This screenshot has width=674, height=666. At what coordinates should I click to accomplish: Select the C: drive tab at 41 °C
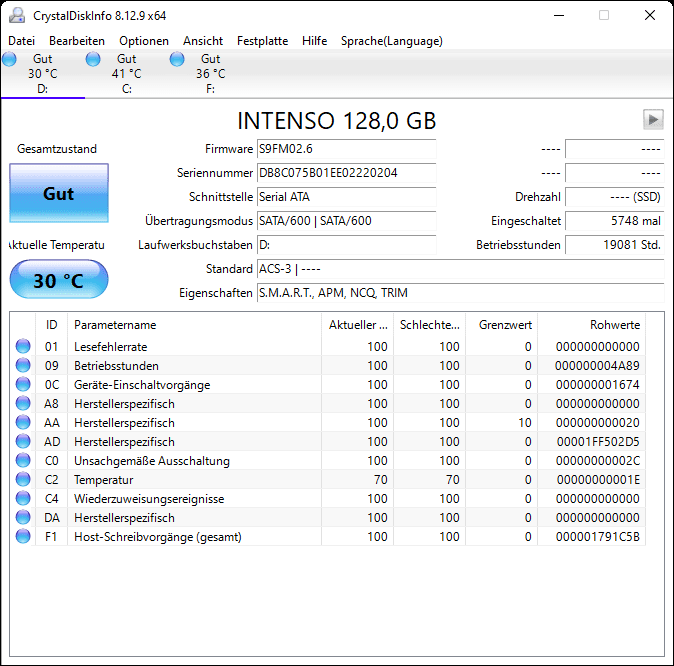coord(126,74)
